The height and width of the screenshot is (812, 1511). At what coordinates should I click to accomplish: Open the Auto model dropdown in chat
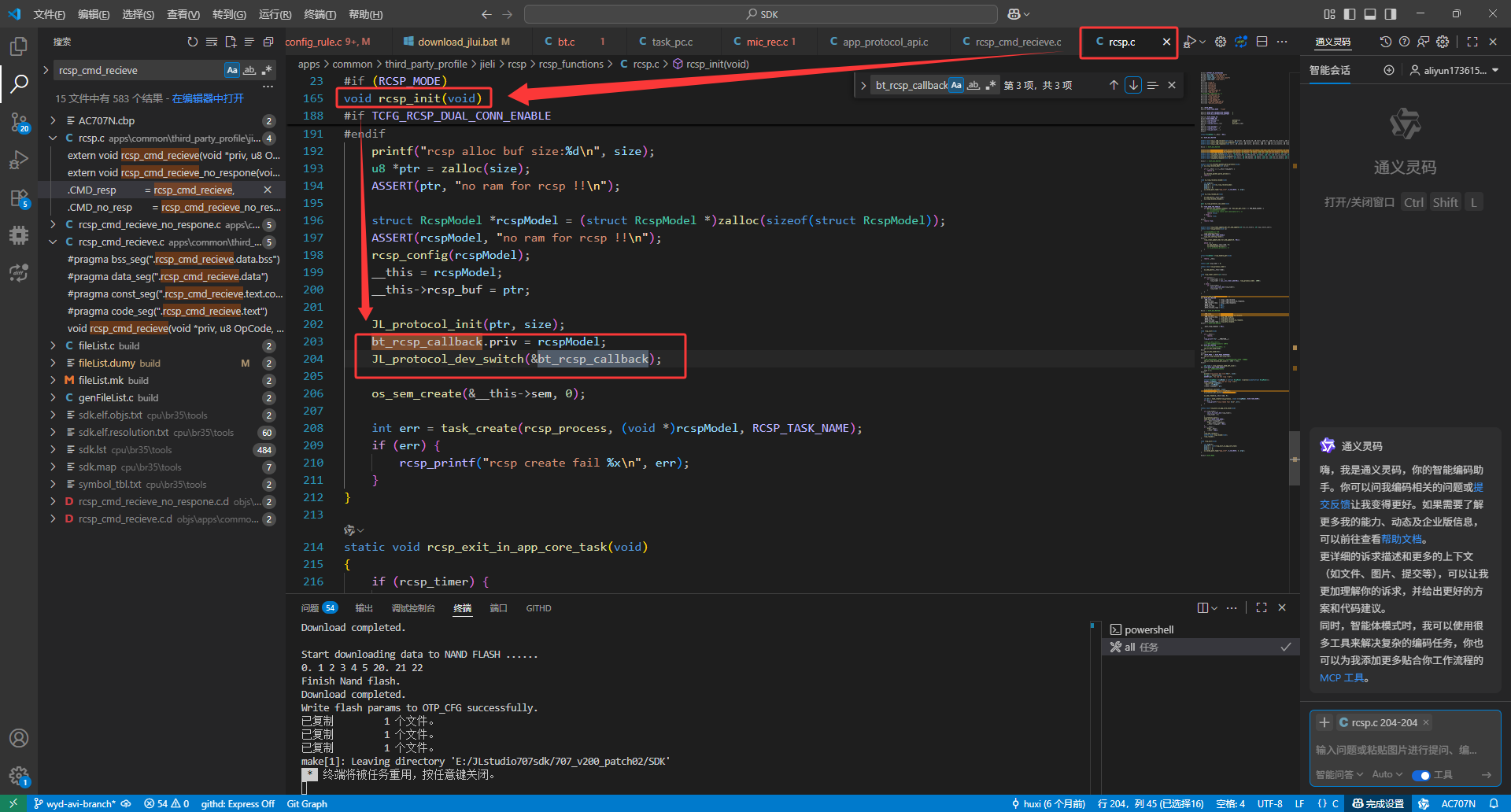(1387, 774)
